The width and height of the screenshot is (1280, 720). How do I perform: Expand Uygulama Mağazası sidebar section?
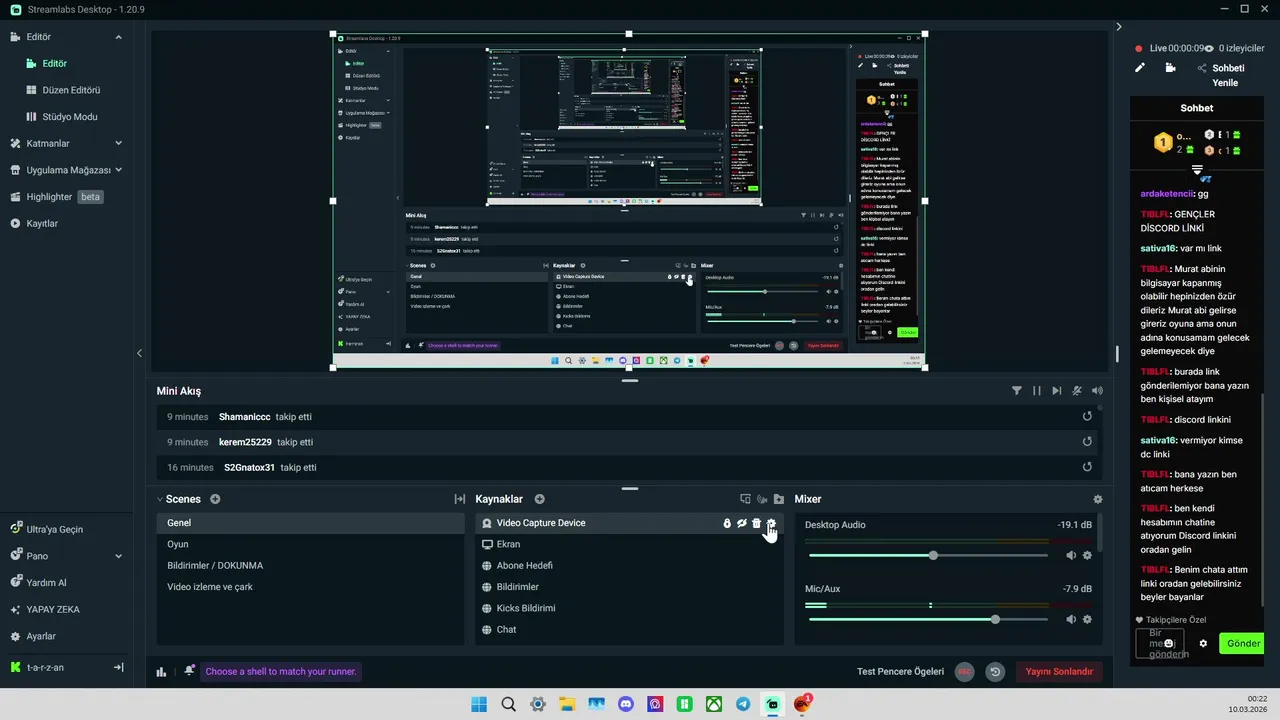pos(118,170)
